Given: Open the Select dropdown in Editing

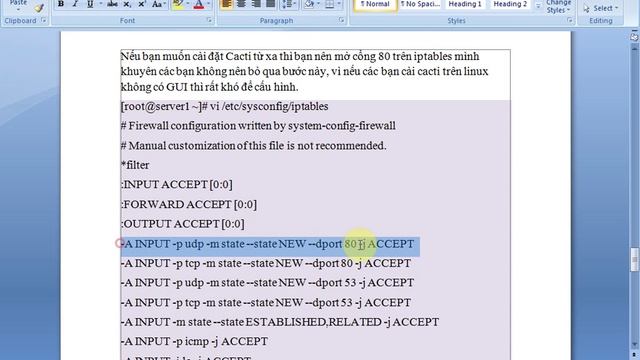Looking at the screenshot, I should click(600, 8).
